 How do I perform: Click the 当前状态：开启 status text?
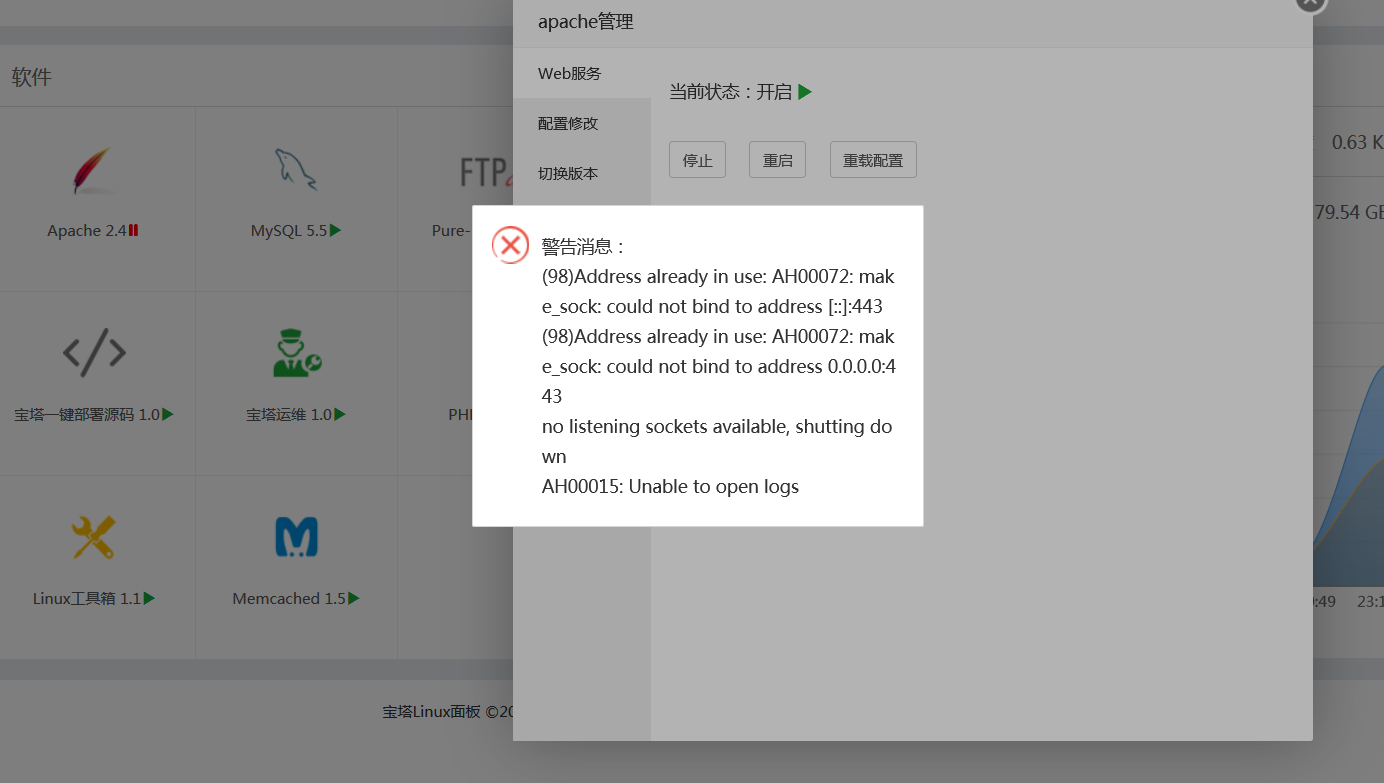(x=730, y=92)
